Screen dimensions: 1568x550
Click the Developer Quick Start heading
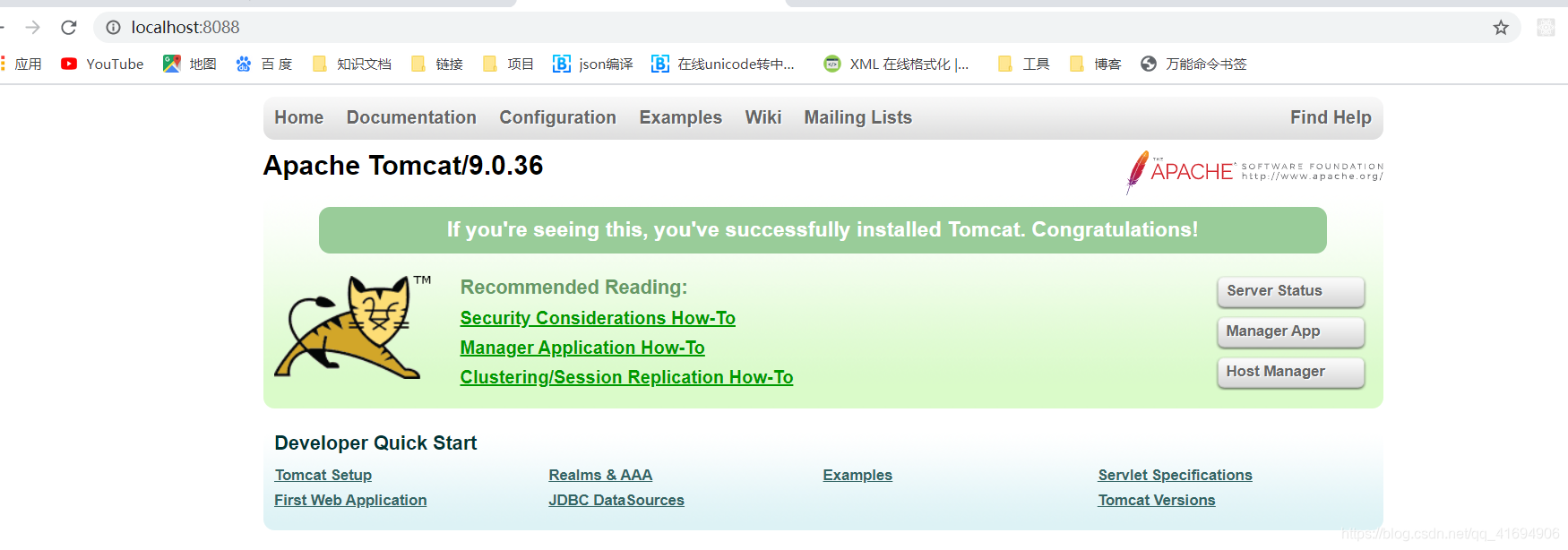375,443
